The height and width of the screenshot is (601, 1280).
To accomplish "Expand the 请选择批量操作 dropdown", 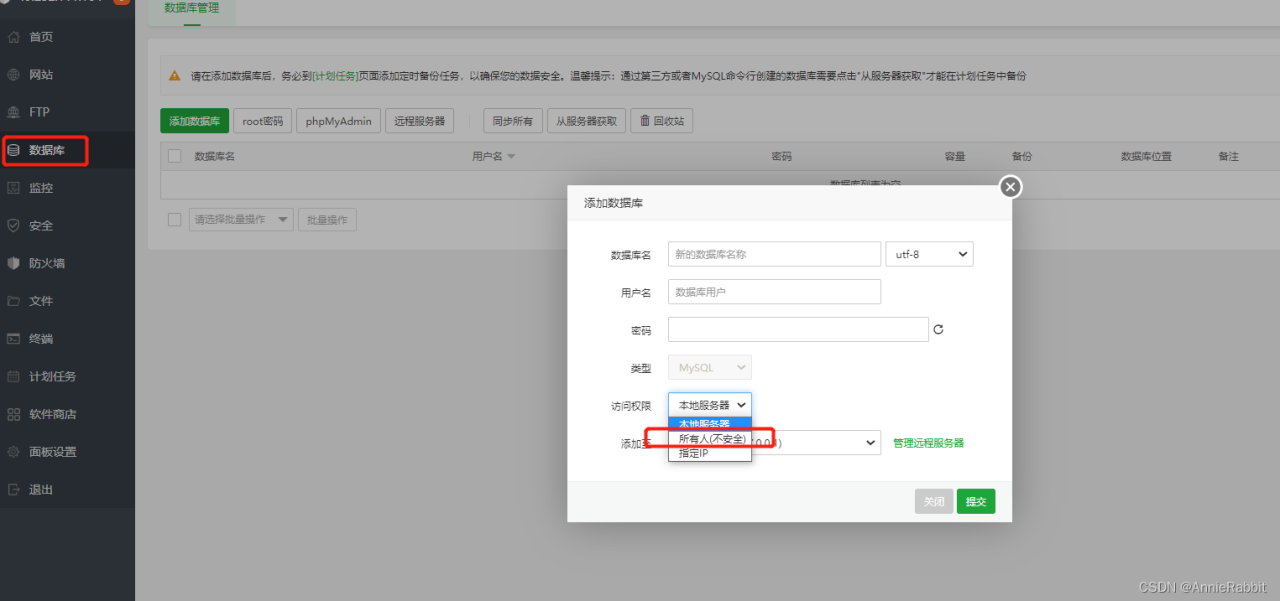I will tap(240, 219).
